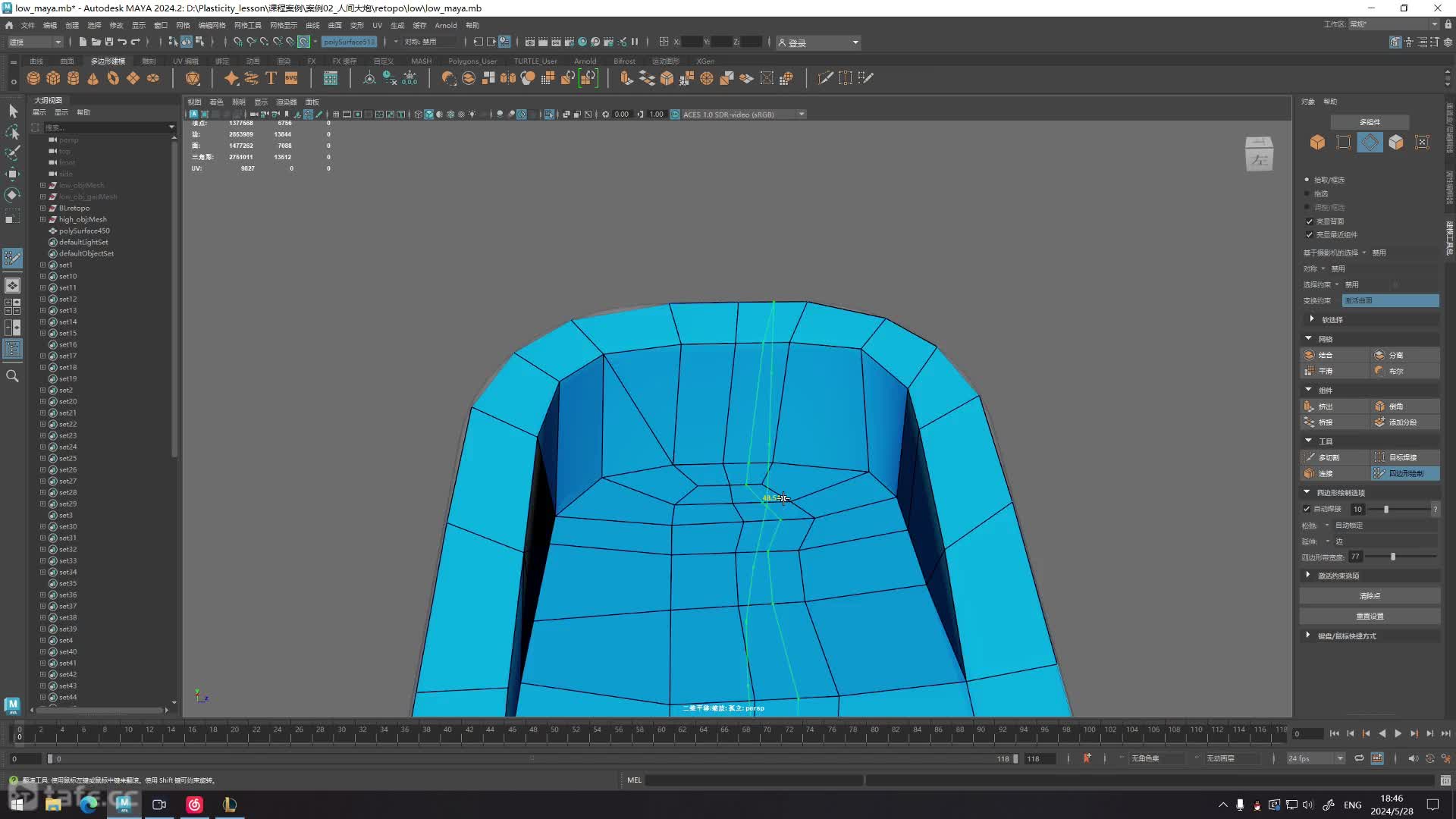Click the 添加分段 button
This screenshot has width=1456, height=819.
pyautogui.click(x=1405, y=422)
